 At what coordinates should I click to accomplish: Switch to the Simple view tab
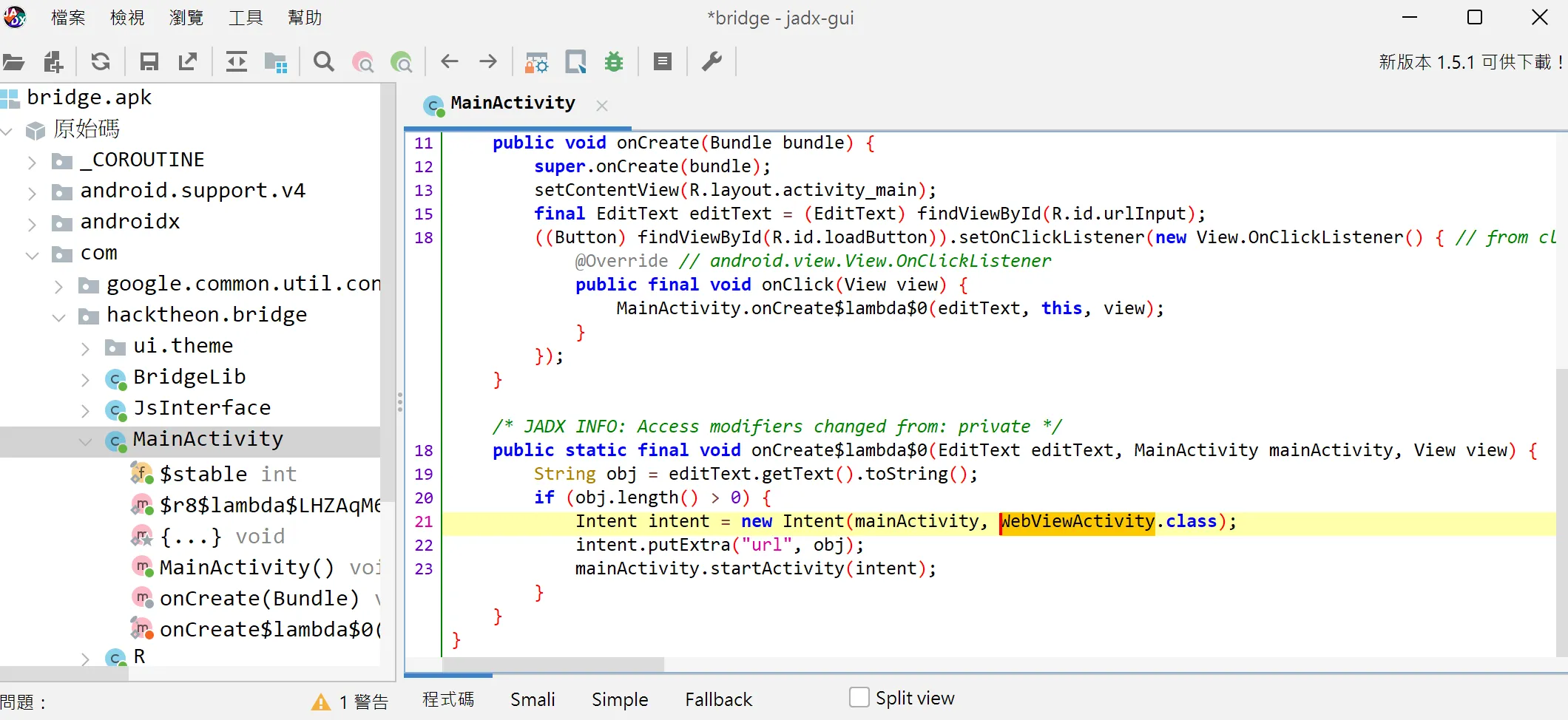click(620, 699)
